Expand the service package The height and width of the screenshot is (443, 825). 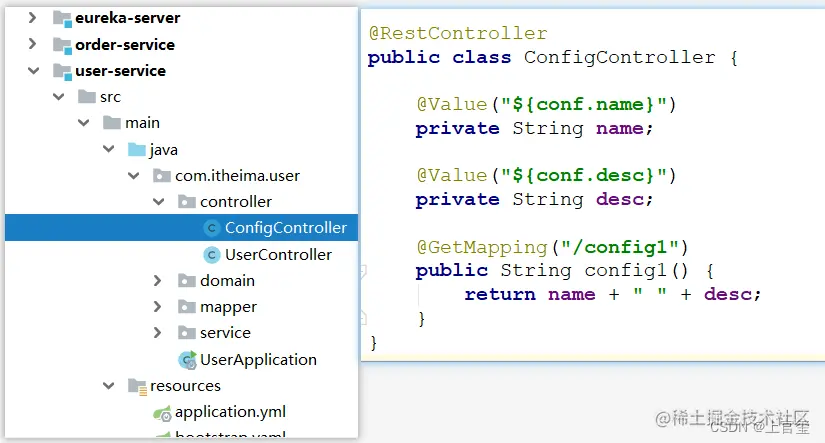tap(157, 333)
